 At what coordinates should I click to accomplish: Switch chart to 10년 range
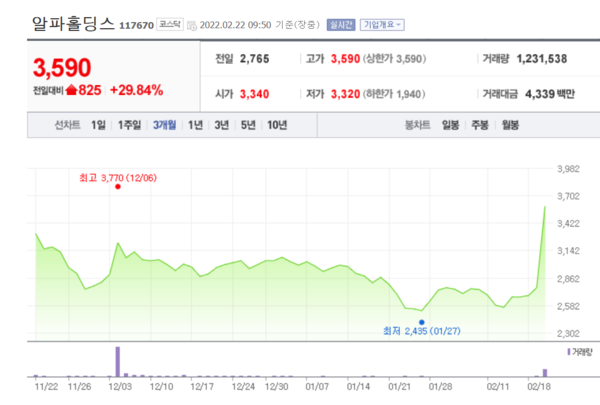pos(277,125)
